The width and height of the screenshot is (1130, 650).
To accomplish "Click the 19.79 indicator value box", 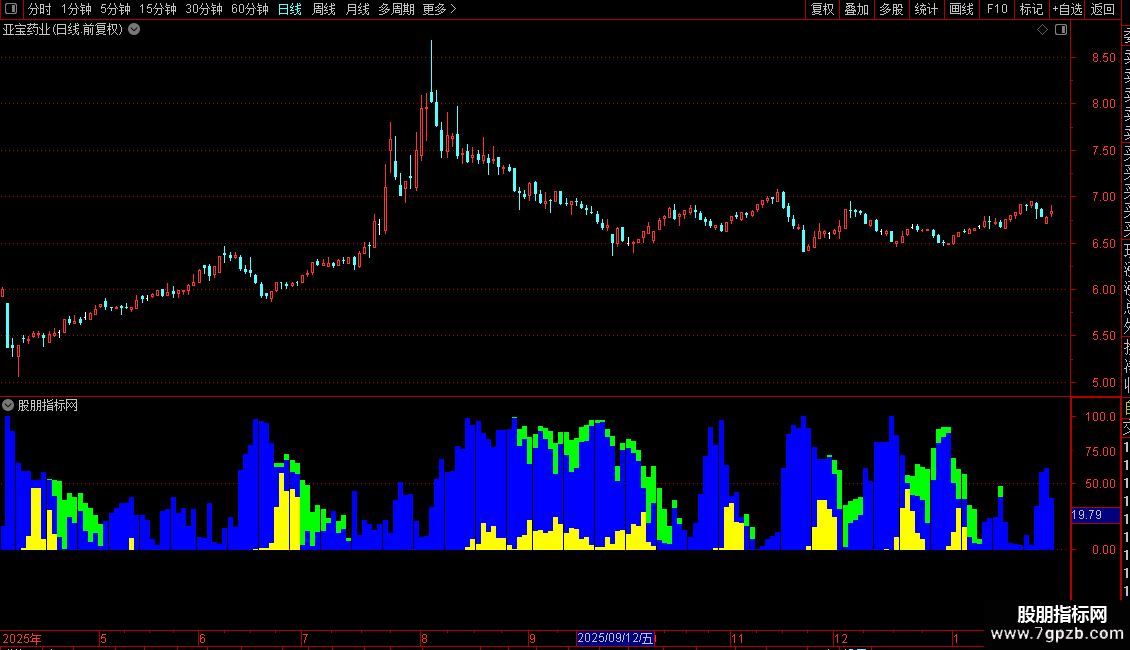I will 1095,515.
